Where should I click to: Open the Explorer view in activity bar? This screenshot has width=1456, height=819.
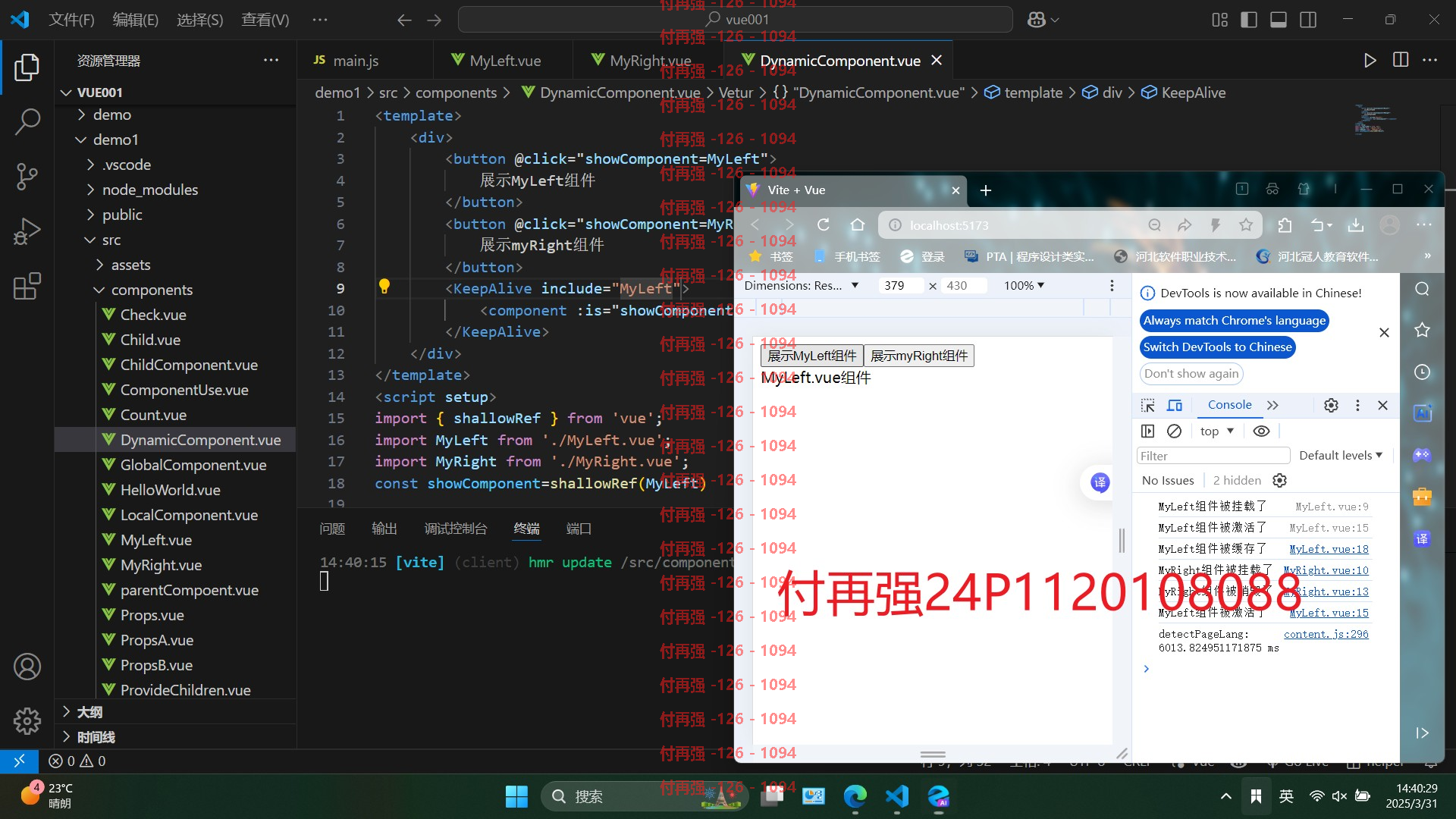tap(27, 67)
